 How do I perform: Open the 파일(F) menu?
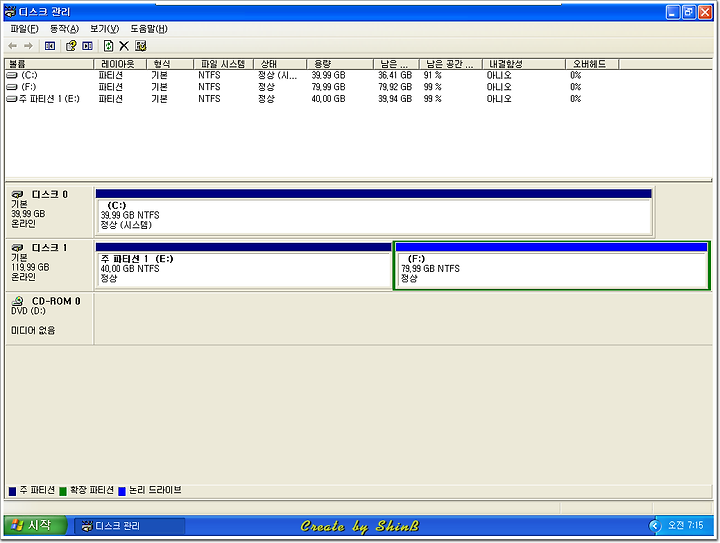(24, 29)
